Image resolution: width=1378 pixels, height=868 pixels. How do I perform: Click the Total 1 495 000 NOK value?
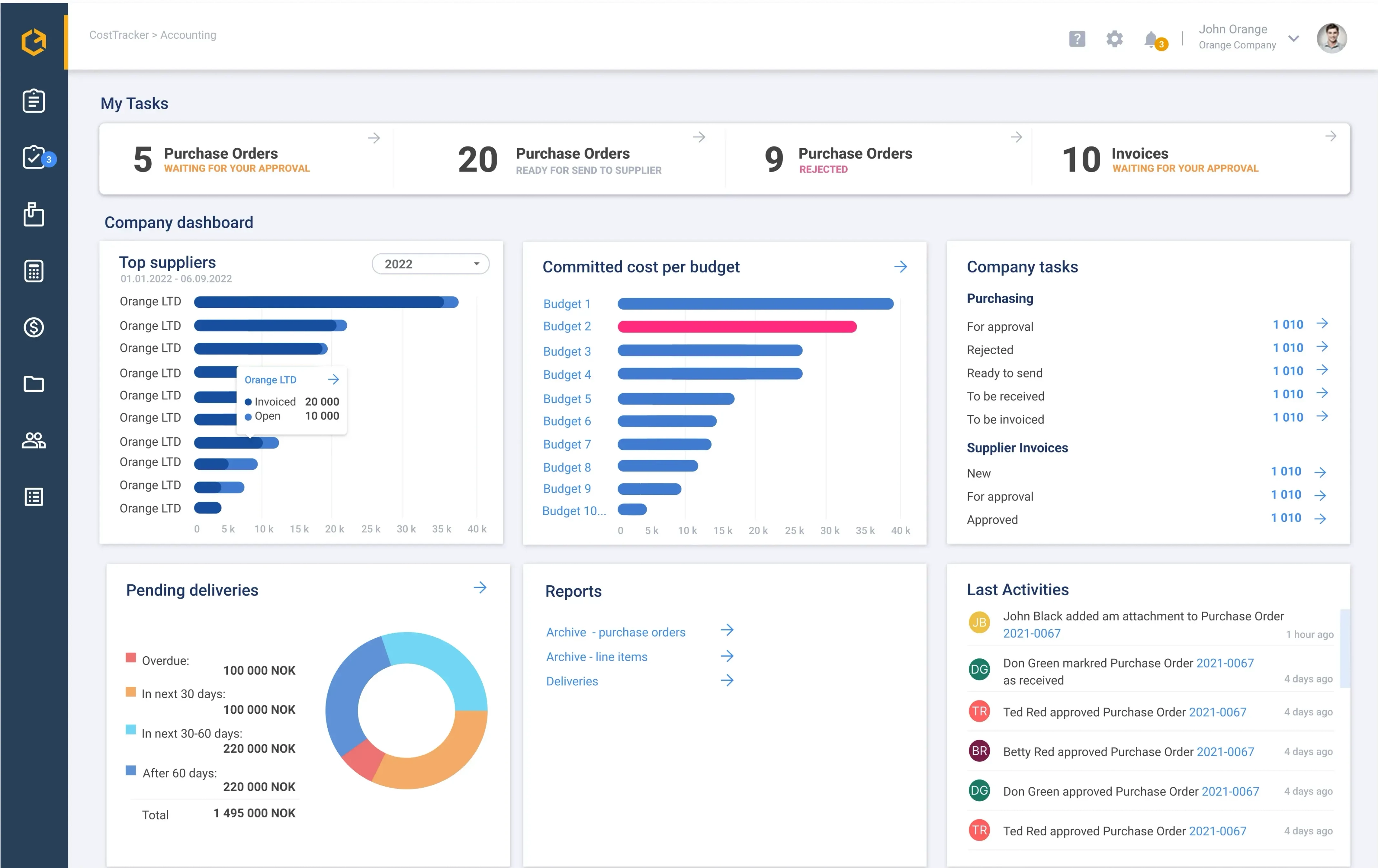coord(255,813)
